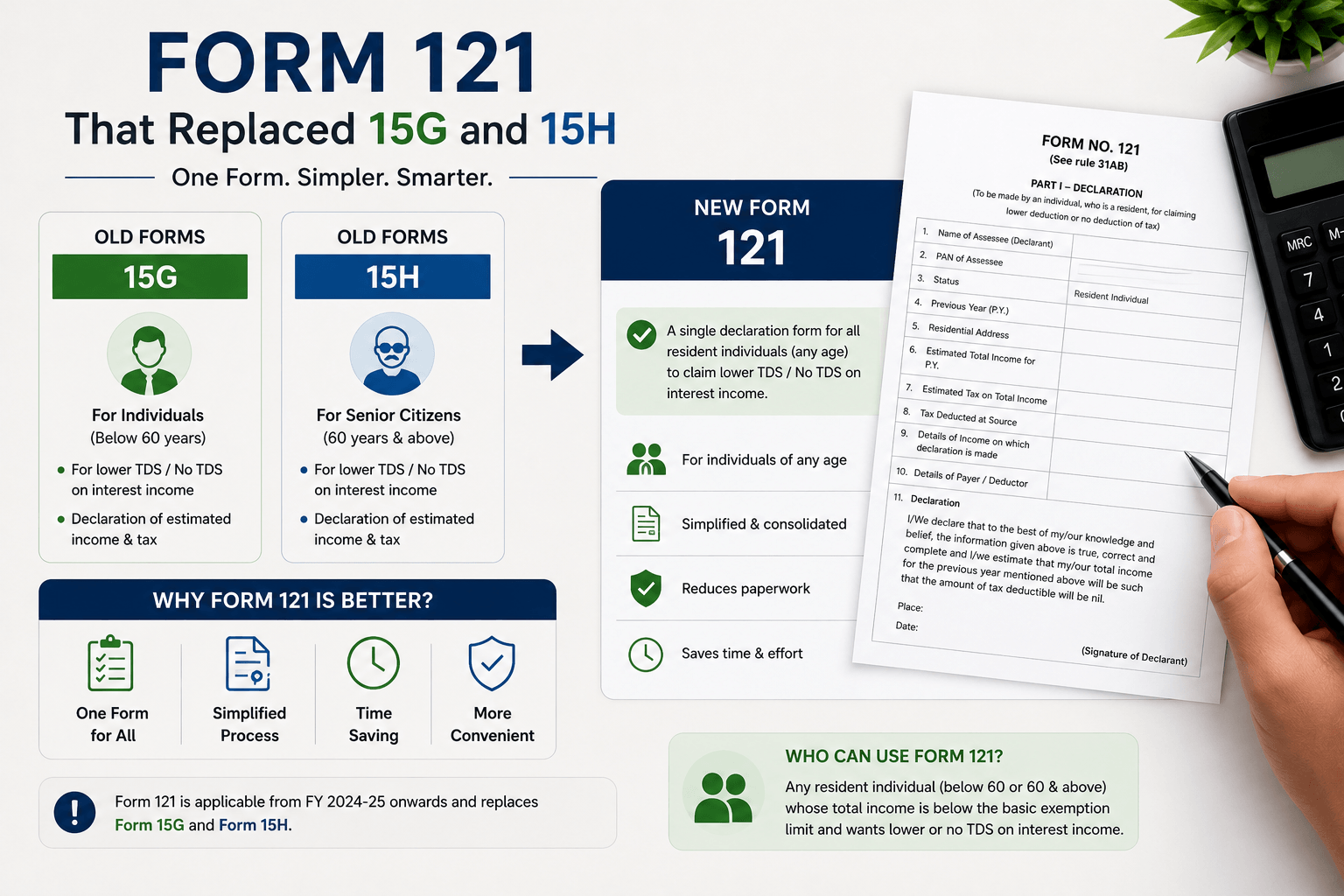Click FORM NO. 121 title on paper form
Viewport: 1344px width, 896px height.
tap(1090, 144)
